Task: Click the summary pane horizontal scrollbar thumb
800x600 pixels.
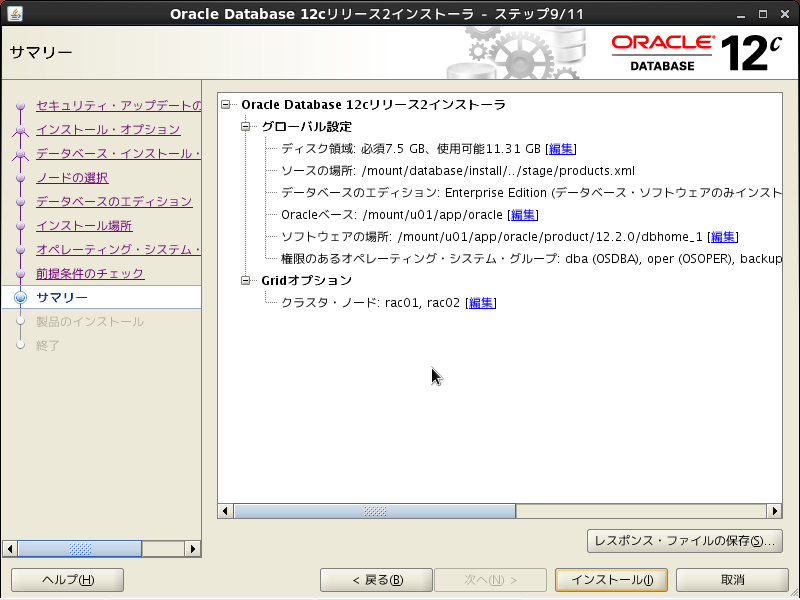Action: click(375, 511)
